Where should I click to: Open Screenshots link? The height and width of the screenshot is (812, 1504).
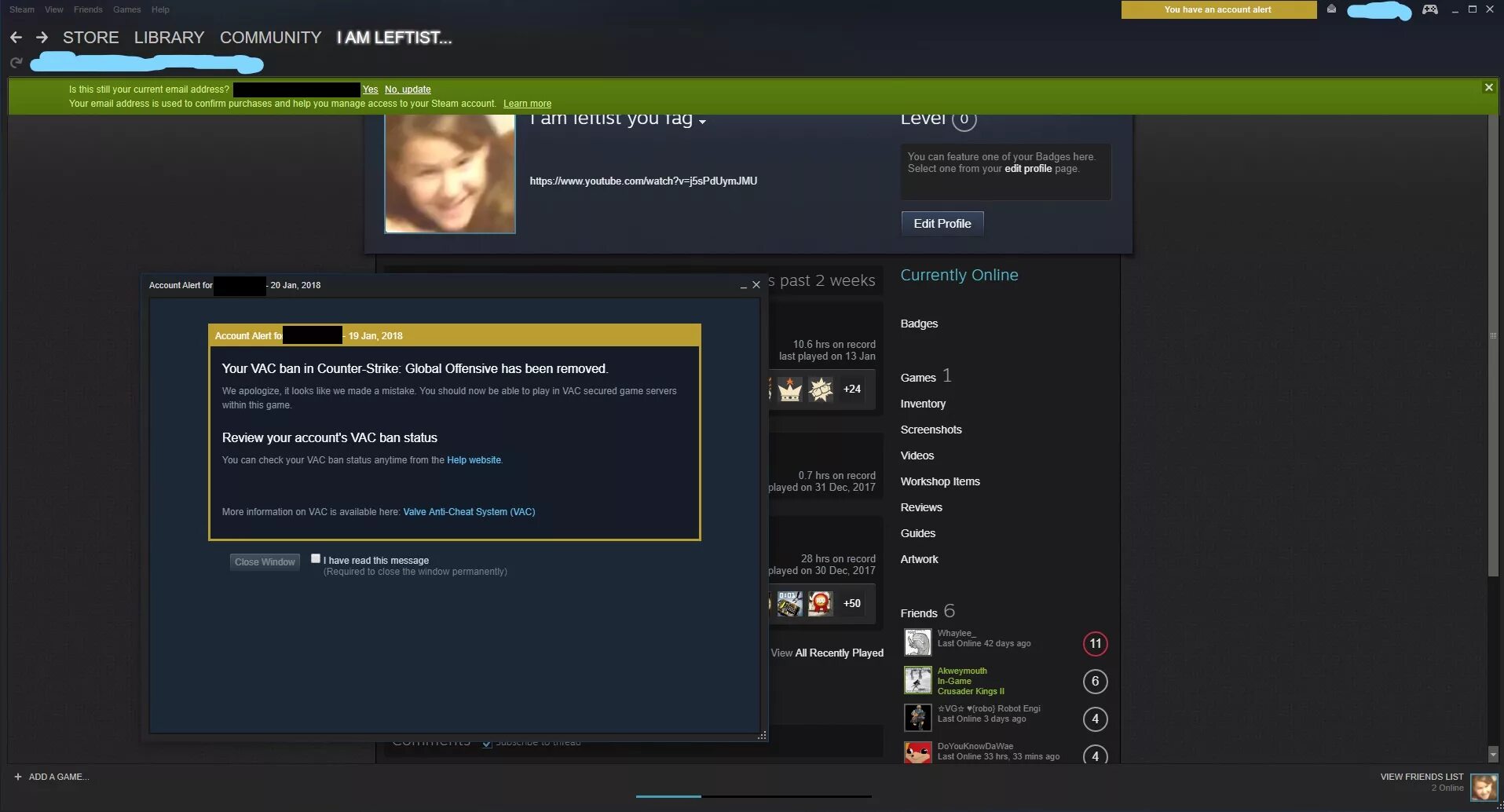tap(931, 430)
